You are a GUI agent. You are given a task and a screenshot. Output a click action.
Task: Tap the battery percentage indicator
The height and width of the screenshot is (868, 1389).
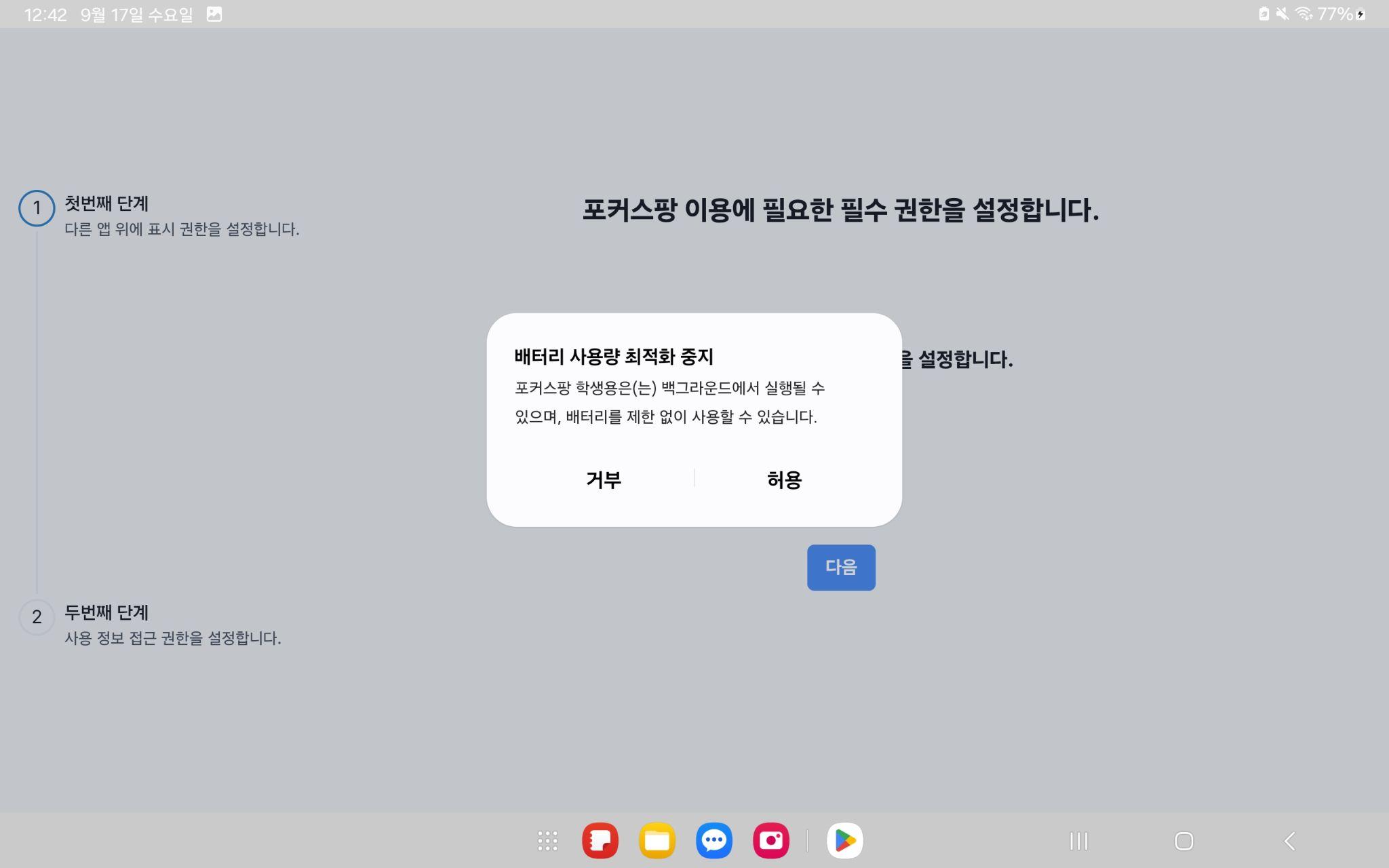coord(1335,14)
